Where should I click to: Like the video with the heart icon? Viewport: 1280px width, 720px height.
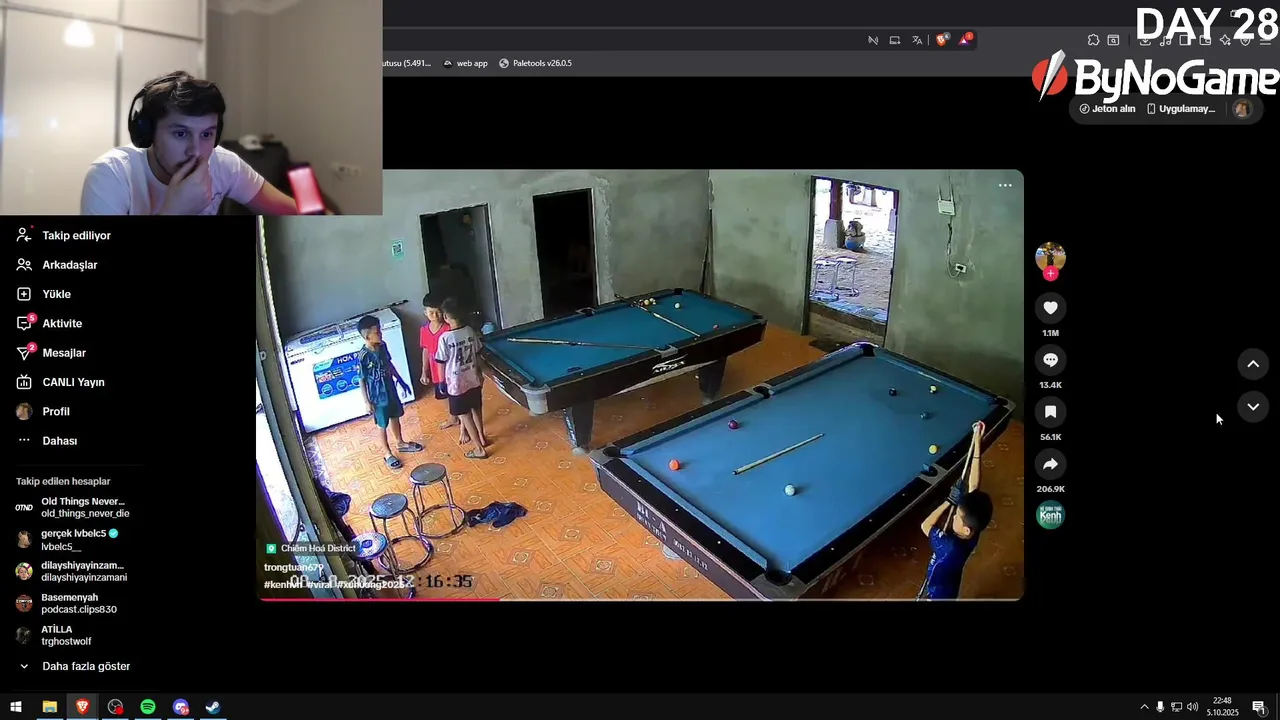(x=1050, y=308)
